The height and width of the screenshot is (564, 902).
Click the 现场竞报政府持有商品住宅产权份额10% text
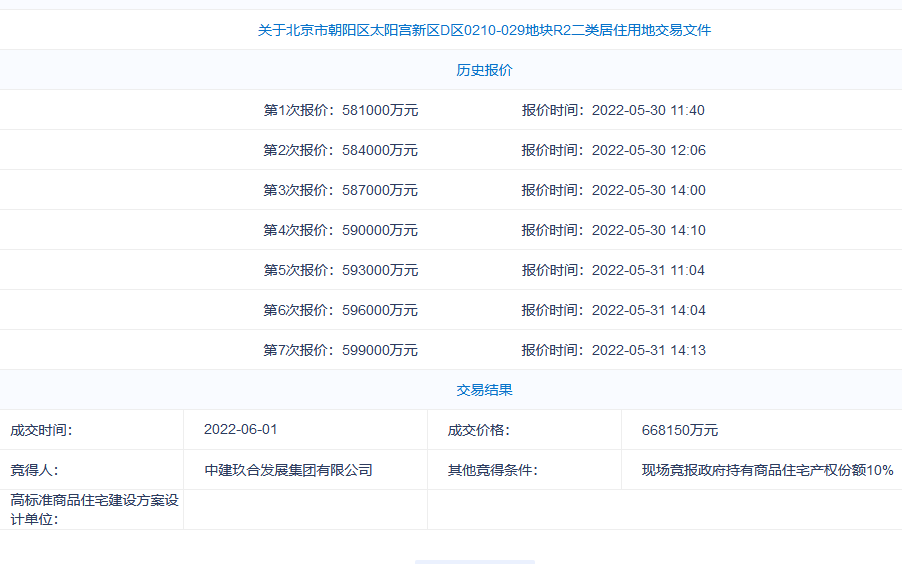click(x=767, y=470)
